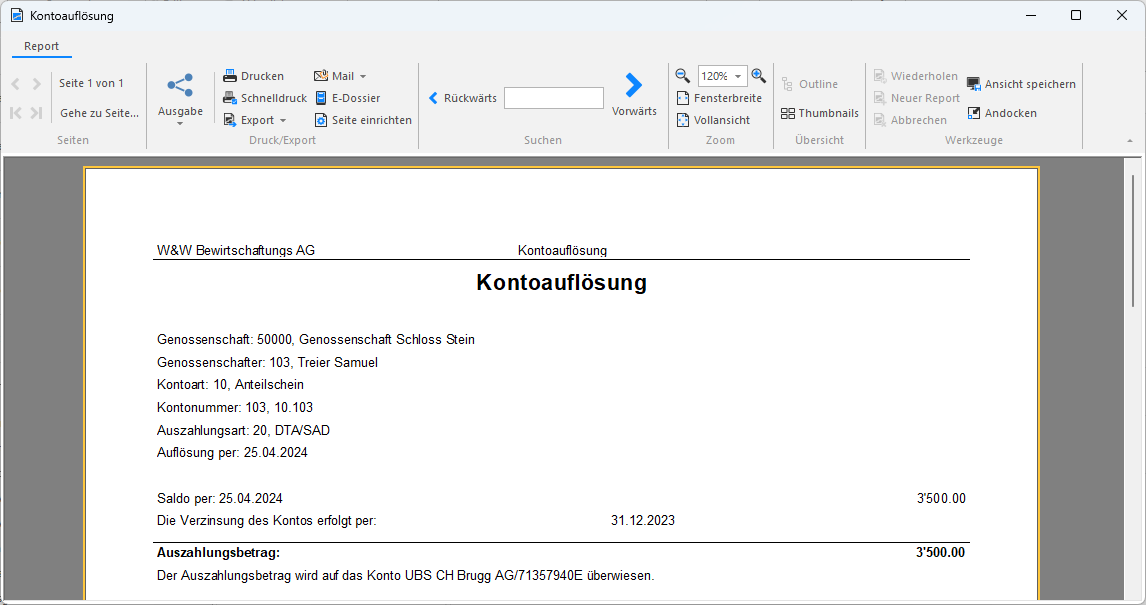Viewport: 1146px width, 605px height.
Task: Click W&W Bewirtschaftungs AG header text
Action: click(x=236, y=251)
